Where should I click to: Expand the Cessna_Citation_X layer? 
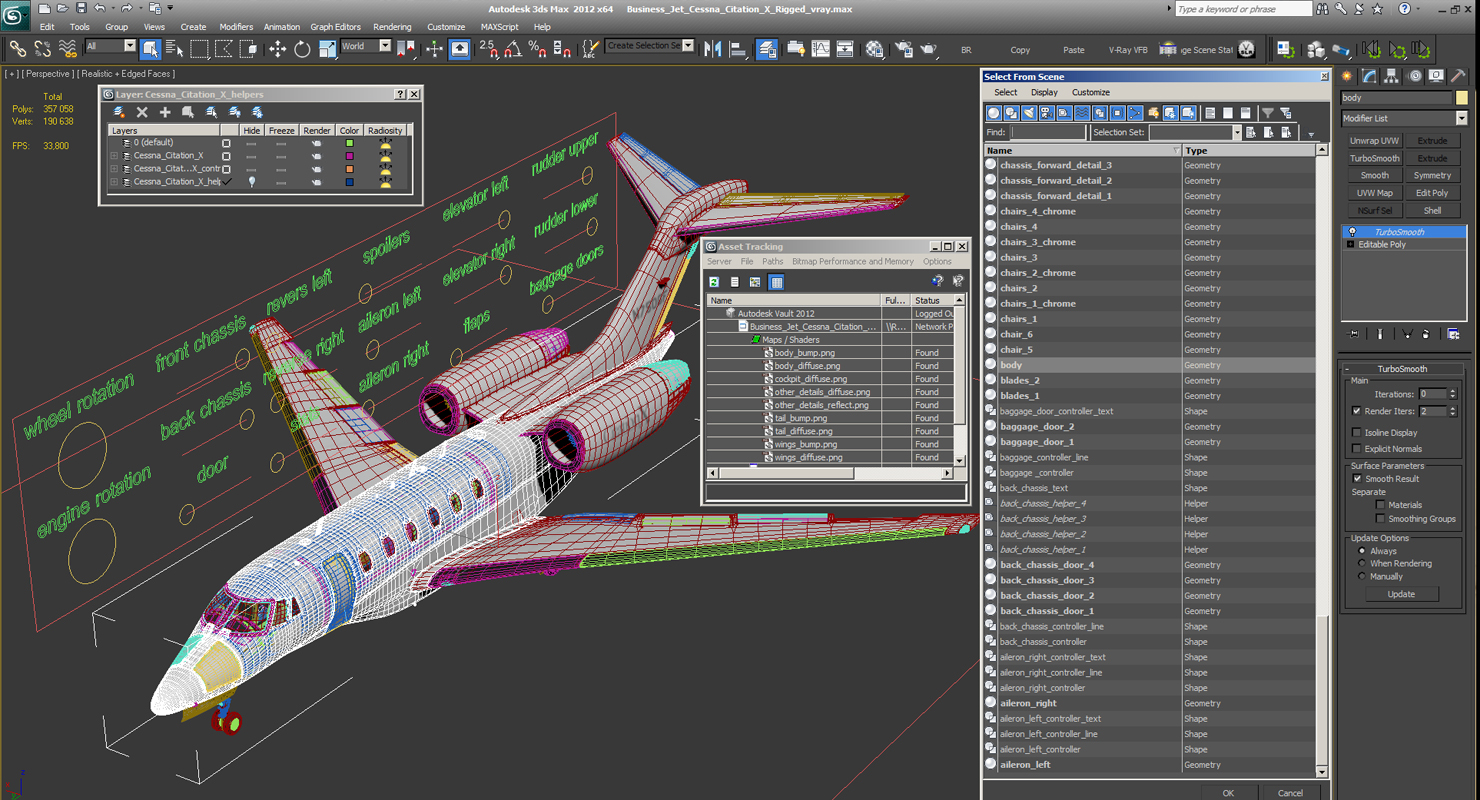pyautogui.click(x=115, y=156)
